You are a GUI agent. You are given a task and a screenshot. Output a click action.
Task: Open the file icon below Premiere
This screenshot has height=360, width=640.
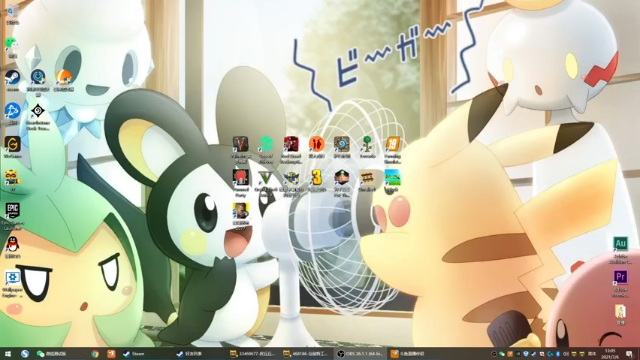[x=620, y=314]
